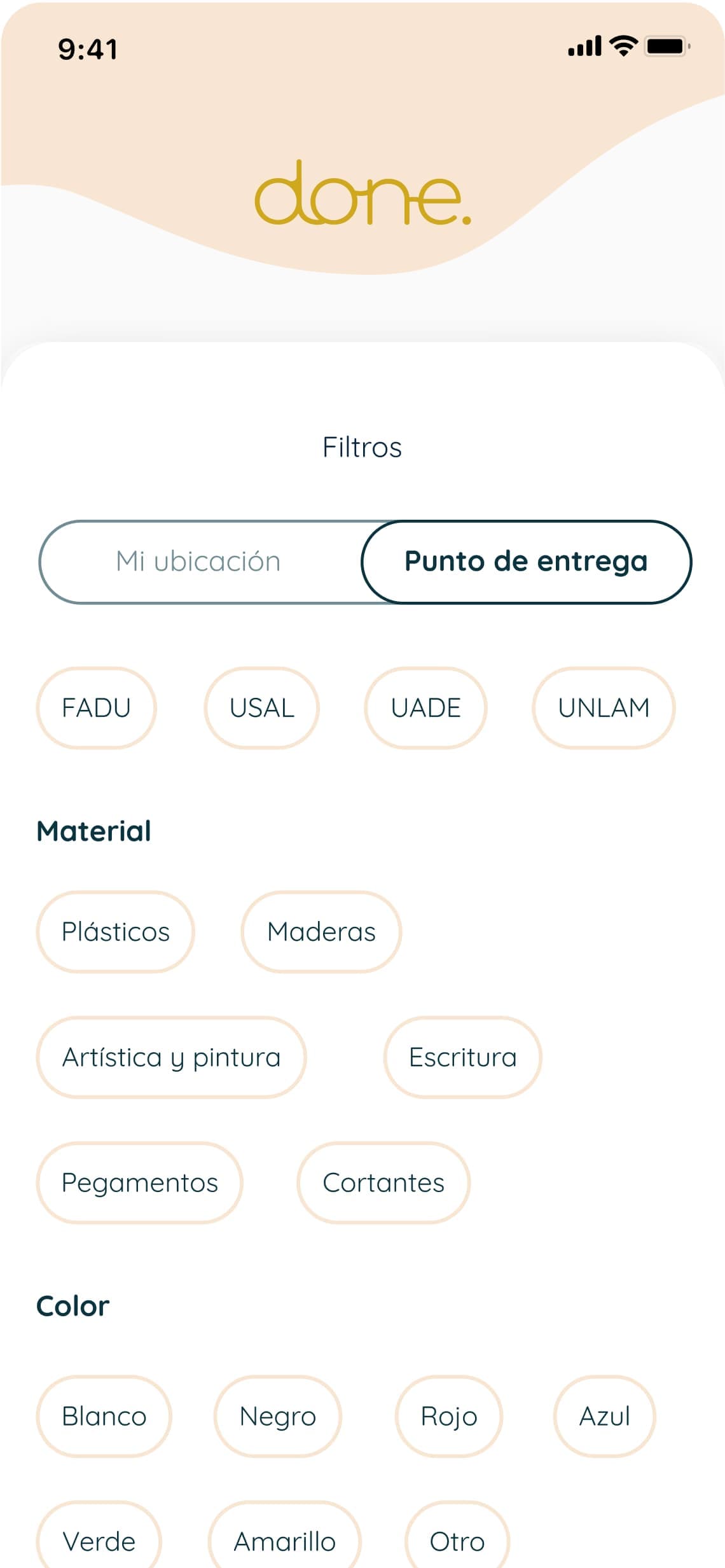Switch to Mi ubicación tab
The width and height of the screenshot is (725, 1568).
coord(198,562)
